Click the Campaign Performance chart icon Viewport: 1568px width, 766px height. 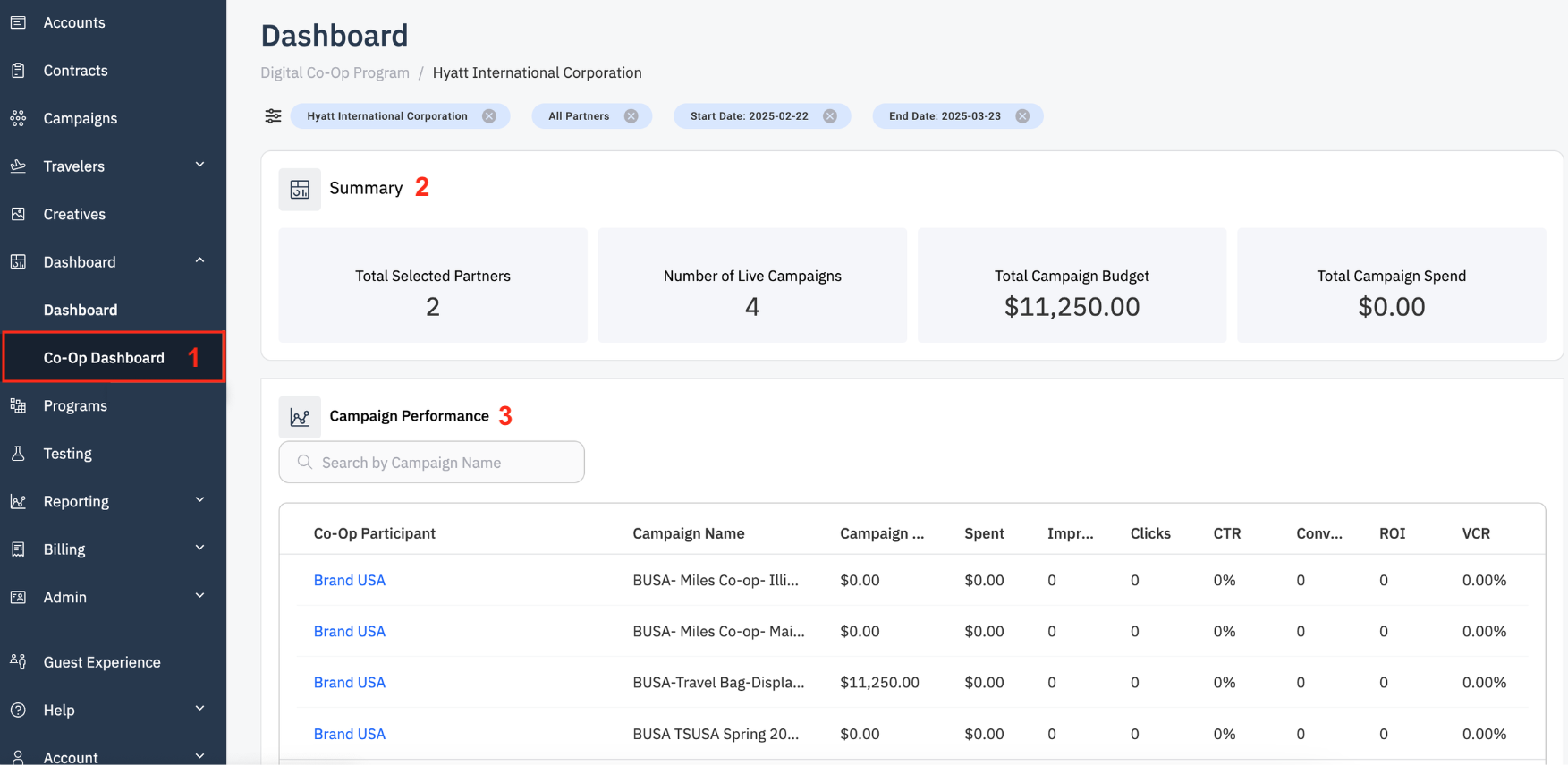click(300, 417)
